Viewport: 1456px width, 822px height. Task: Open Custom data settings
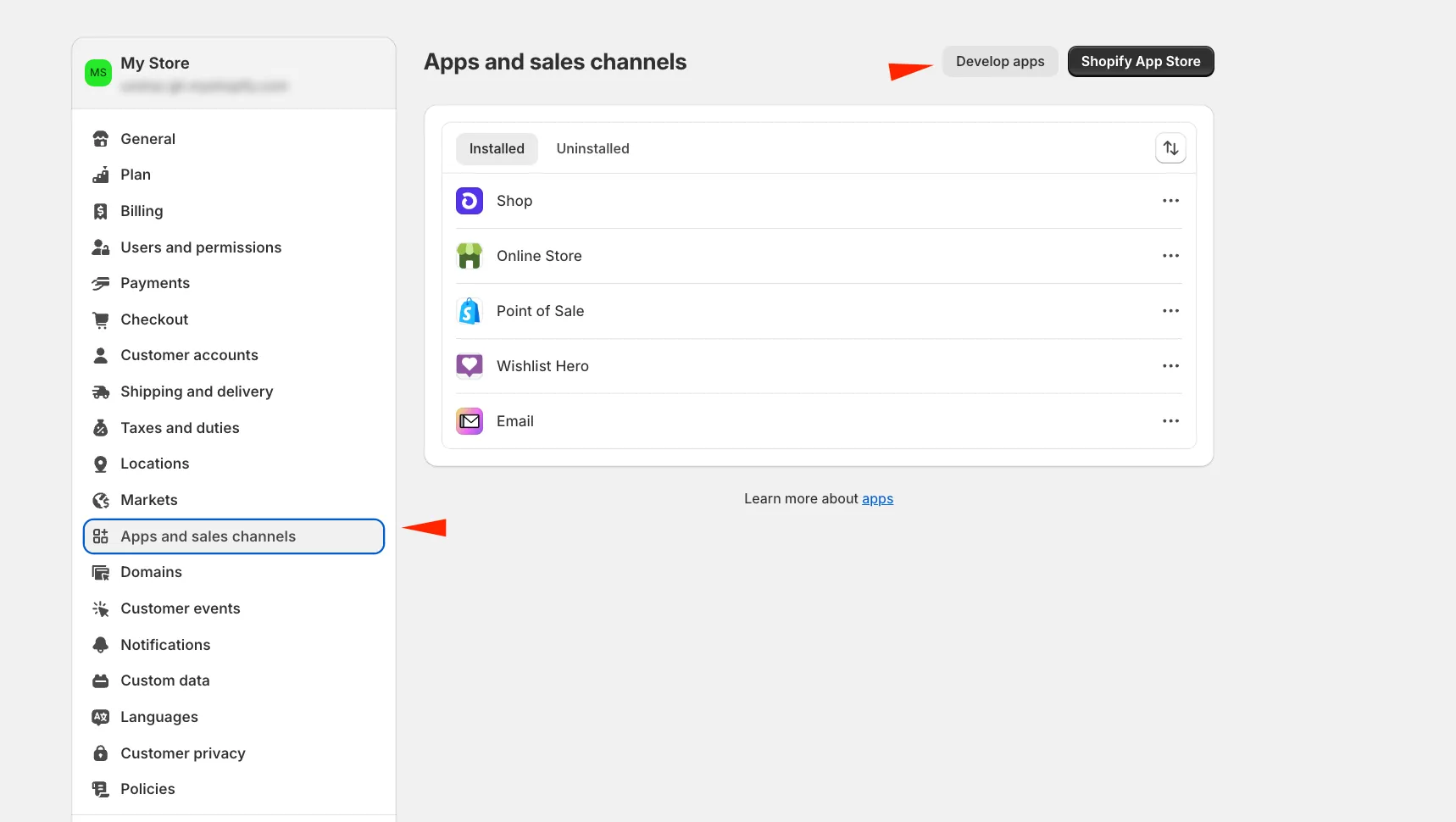click(234, 680)
